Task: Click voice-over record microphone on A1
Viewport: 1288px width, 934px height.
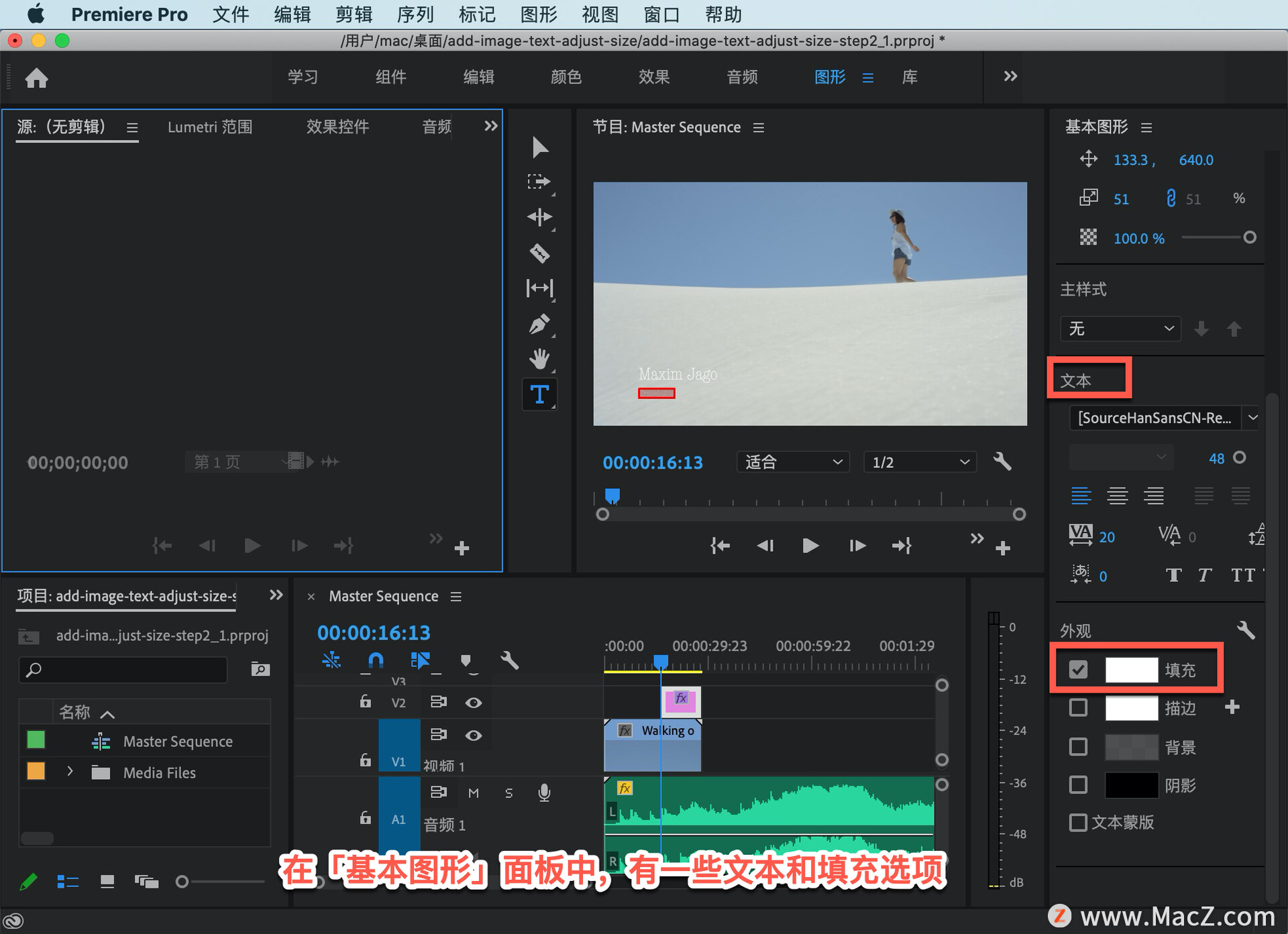Action: (544, 793)
